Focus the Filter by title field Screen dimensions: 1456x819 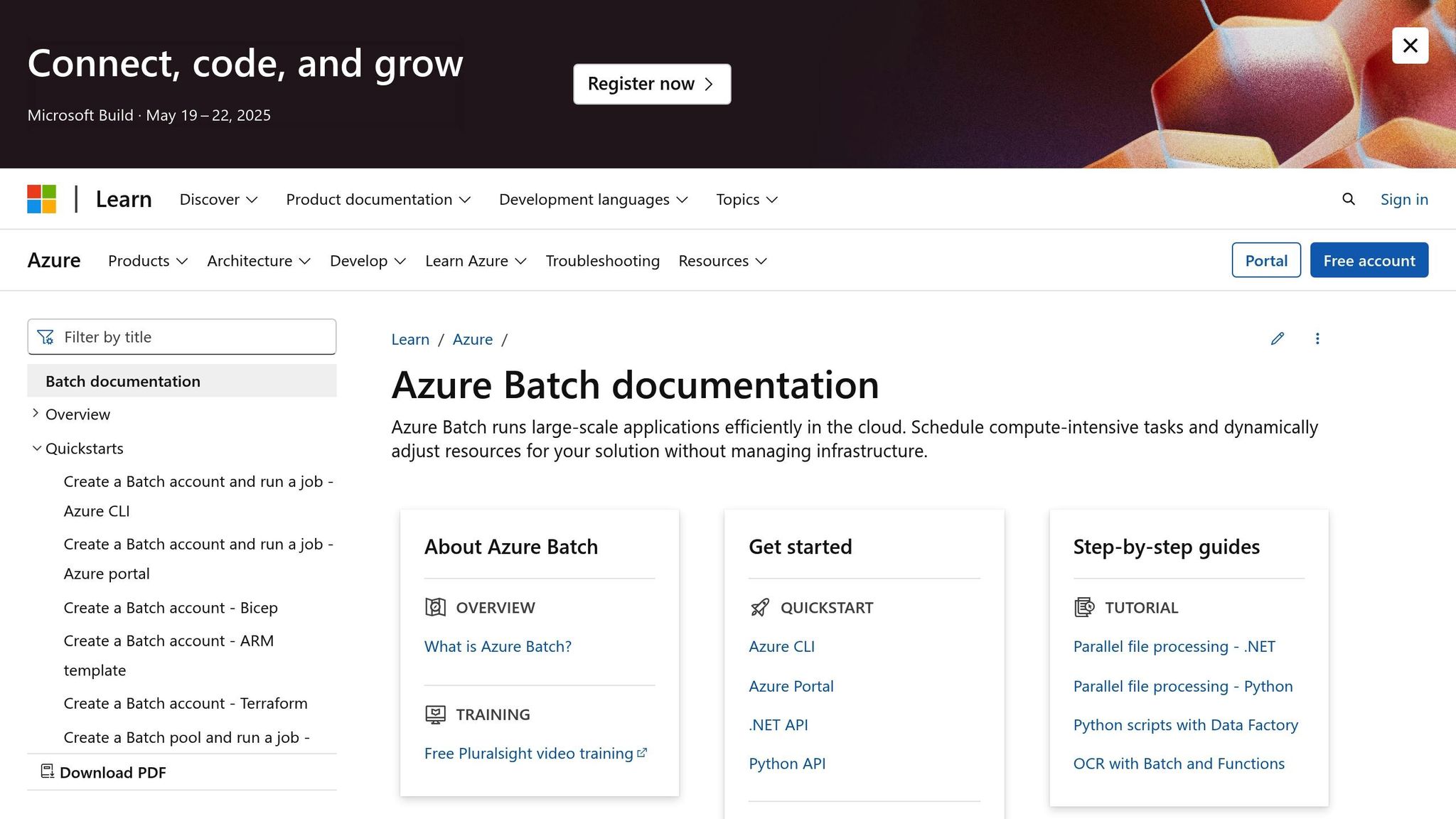point(182,337)
